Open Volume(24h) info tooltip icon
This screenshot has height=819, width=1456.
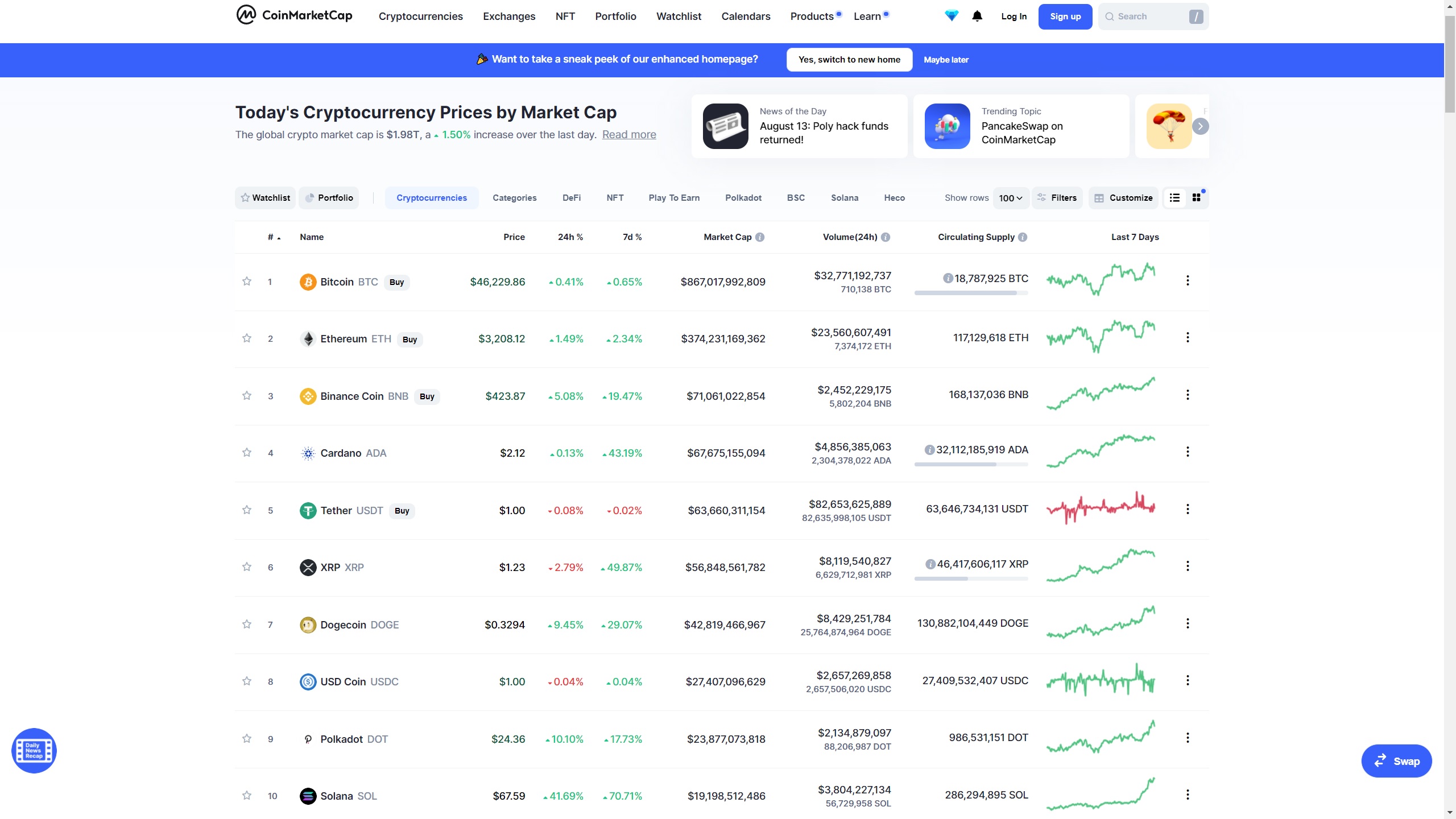[886, 237]
